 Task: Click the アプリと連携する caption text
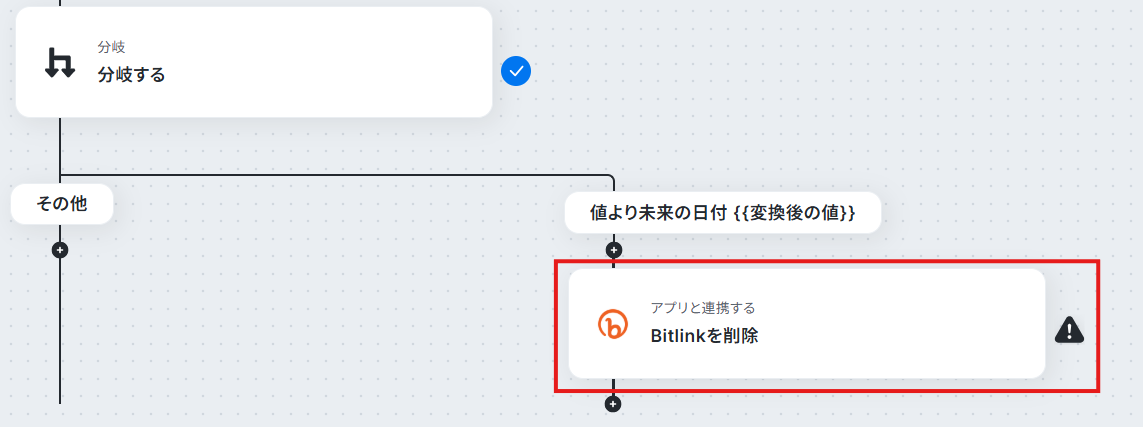coord(703,307)
